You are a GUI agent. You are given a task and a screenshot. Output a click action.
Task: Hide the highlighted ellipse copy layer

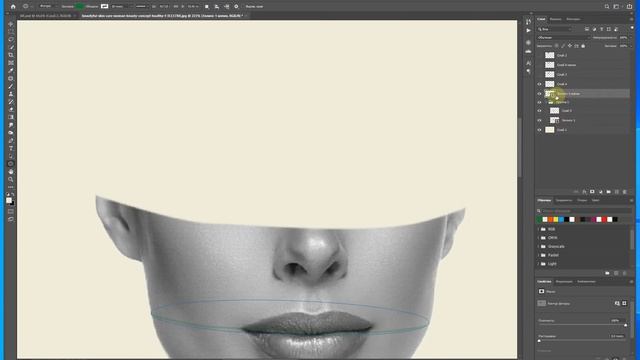click(x=539, y=94)
